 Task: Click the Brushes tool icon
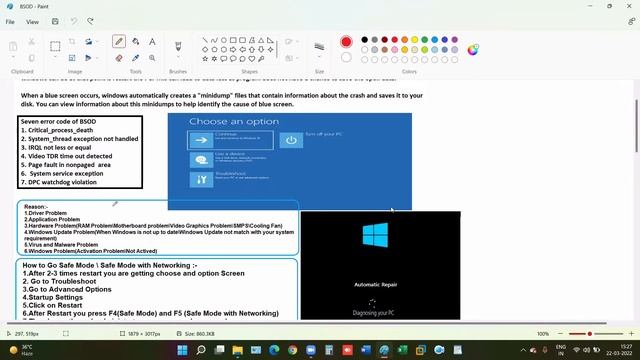click(x=178, y=46)
